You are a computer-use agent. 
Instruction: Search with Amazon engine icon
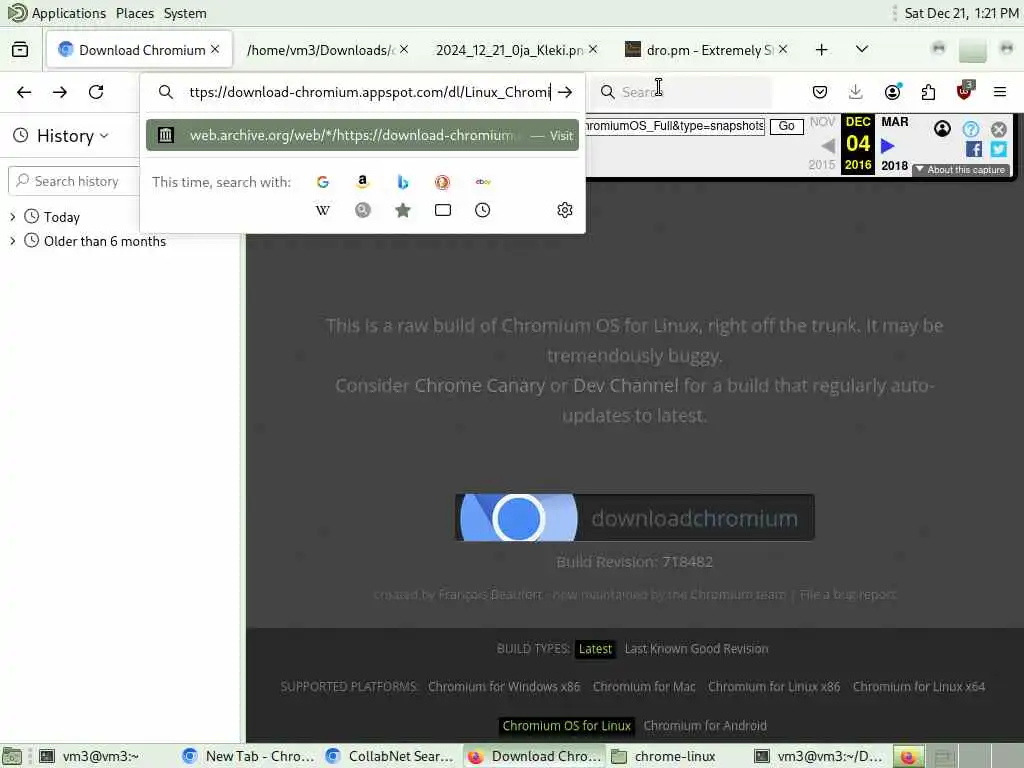click(363, 182)
